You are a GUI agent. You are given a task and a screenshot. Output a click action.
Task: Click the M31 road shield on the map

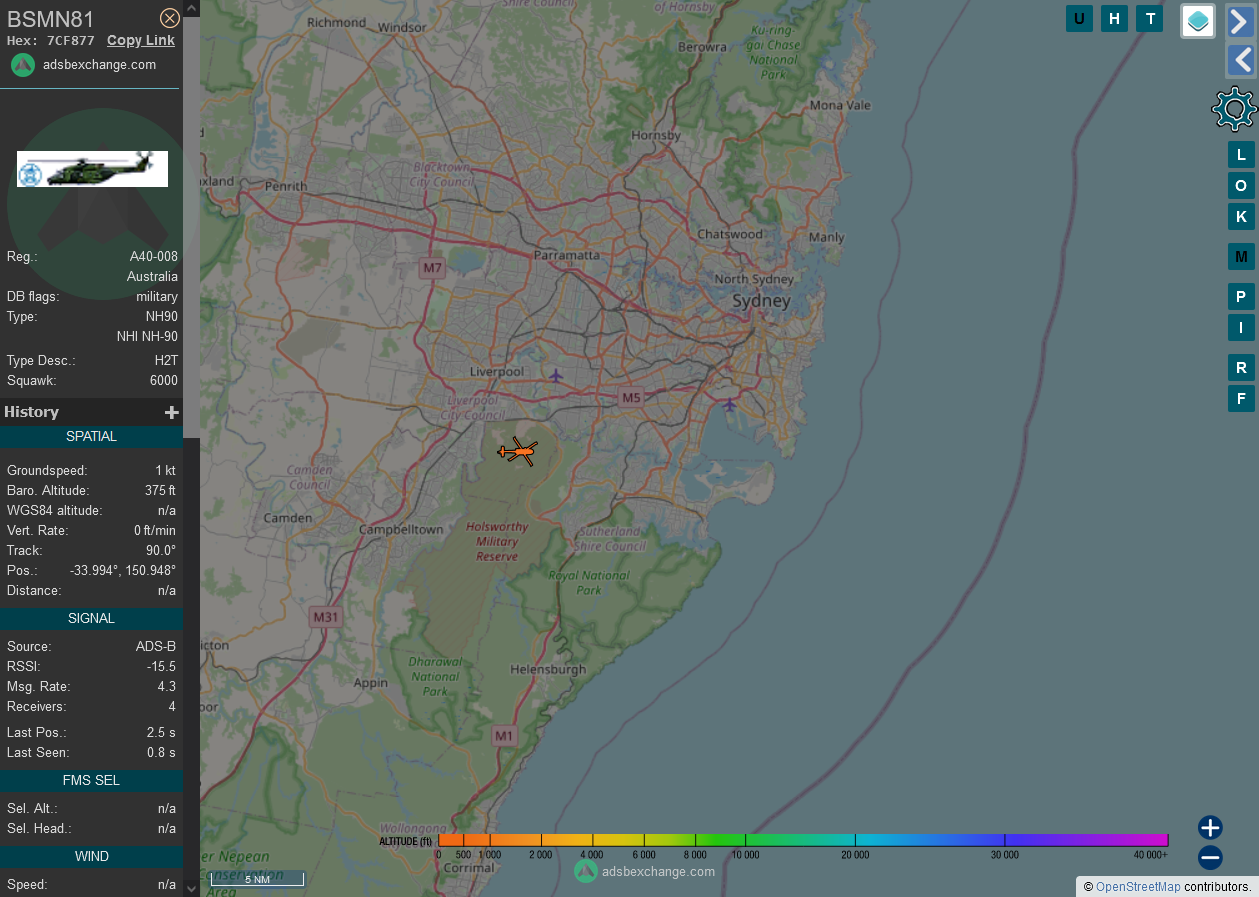(325, 617)
